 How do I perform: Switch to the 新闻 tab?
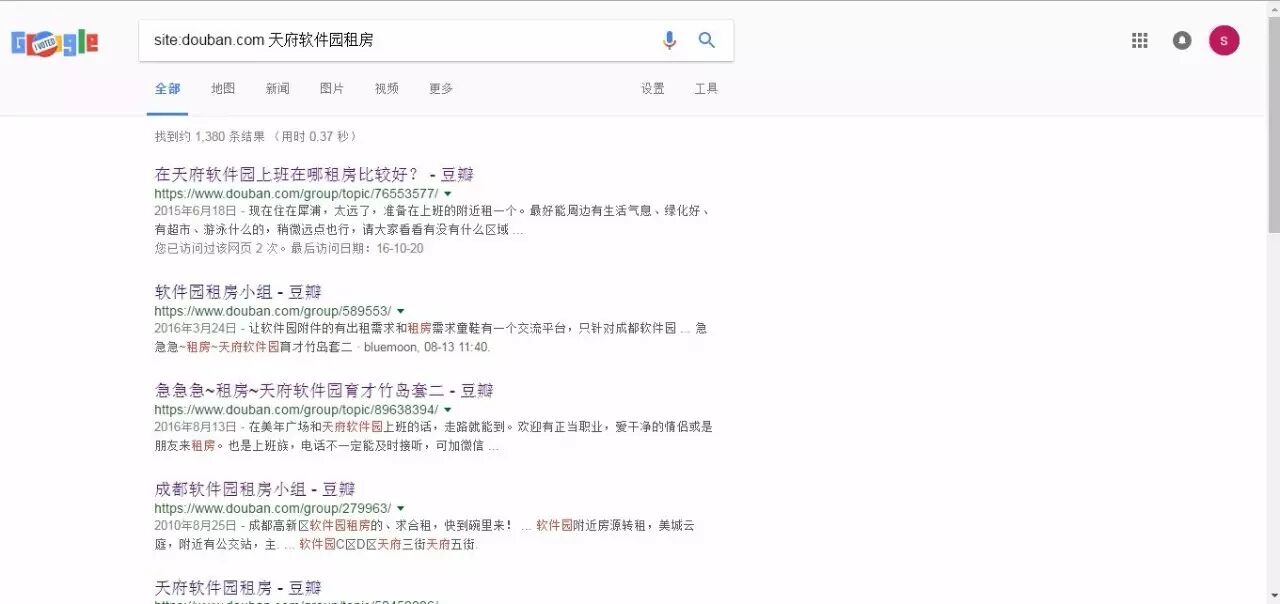pyautogui.click(x=277, y=89)
